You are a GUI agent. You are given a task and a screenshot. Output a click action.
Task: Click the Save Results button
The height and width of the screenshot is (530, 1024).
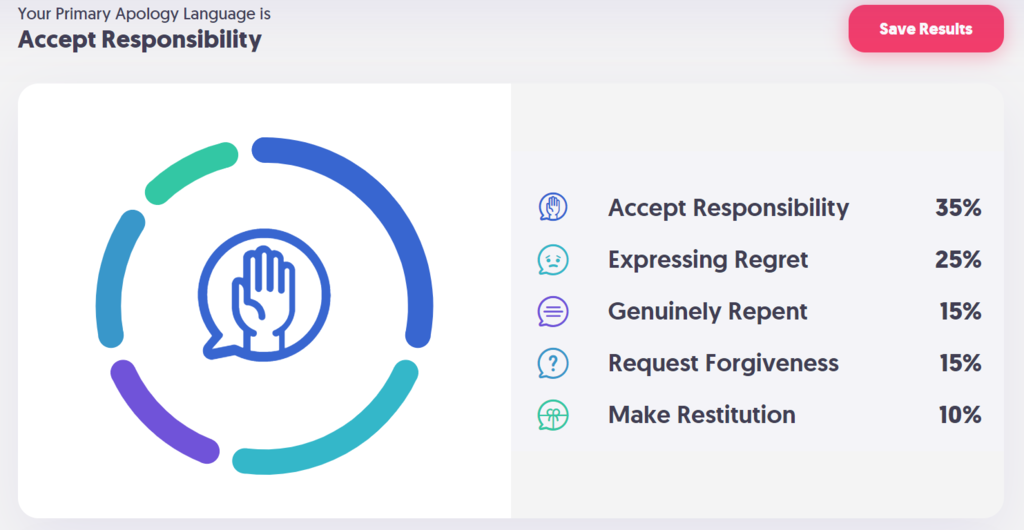925,29
